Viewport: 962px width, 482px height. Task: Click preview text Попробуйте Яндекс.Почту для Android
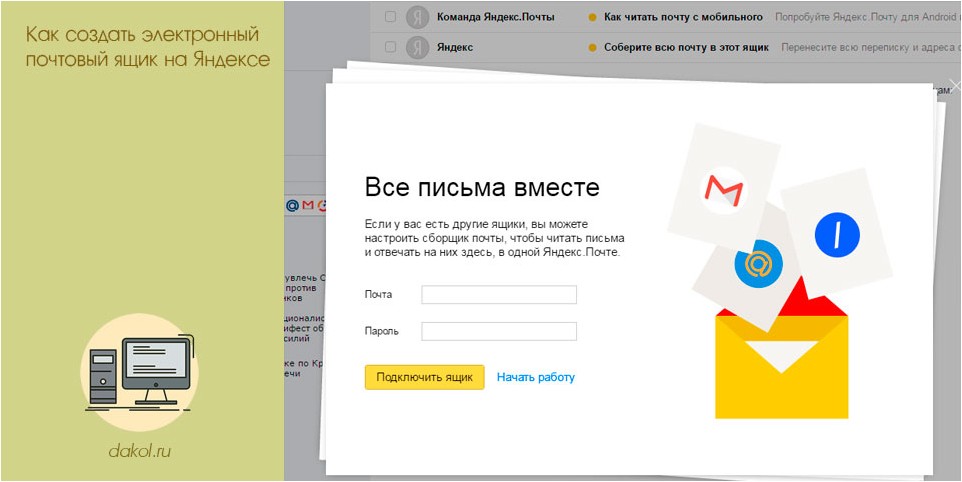pos(868,17)
